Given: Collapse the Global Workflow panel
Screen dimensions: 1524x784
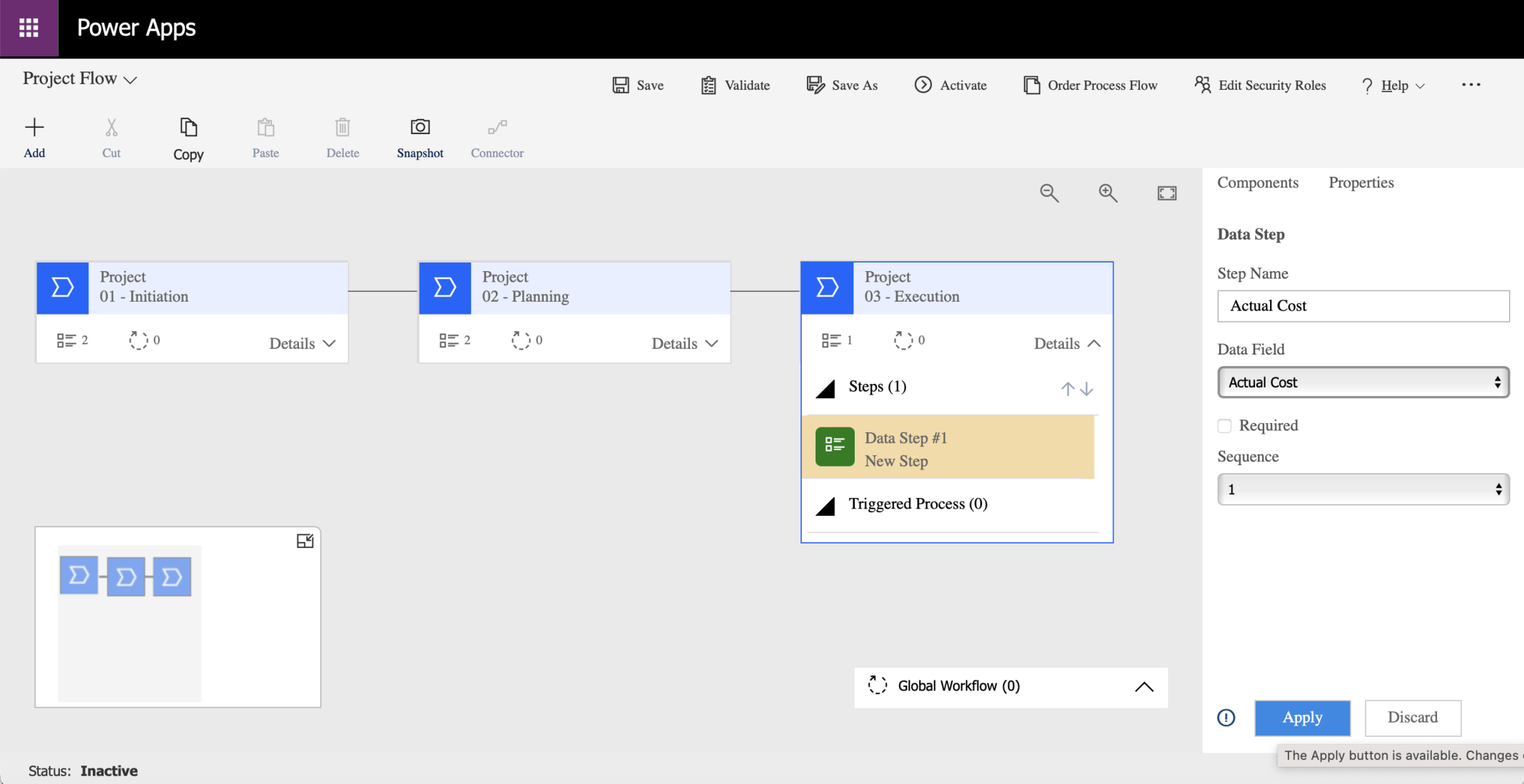Looking at the screenshot, I should tap(1144, 686).
